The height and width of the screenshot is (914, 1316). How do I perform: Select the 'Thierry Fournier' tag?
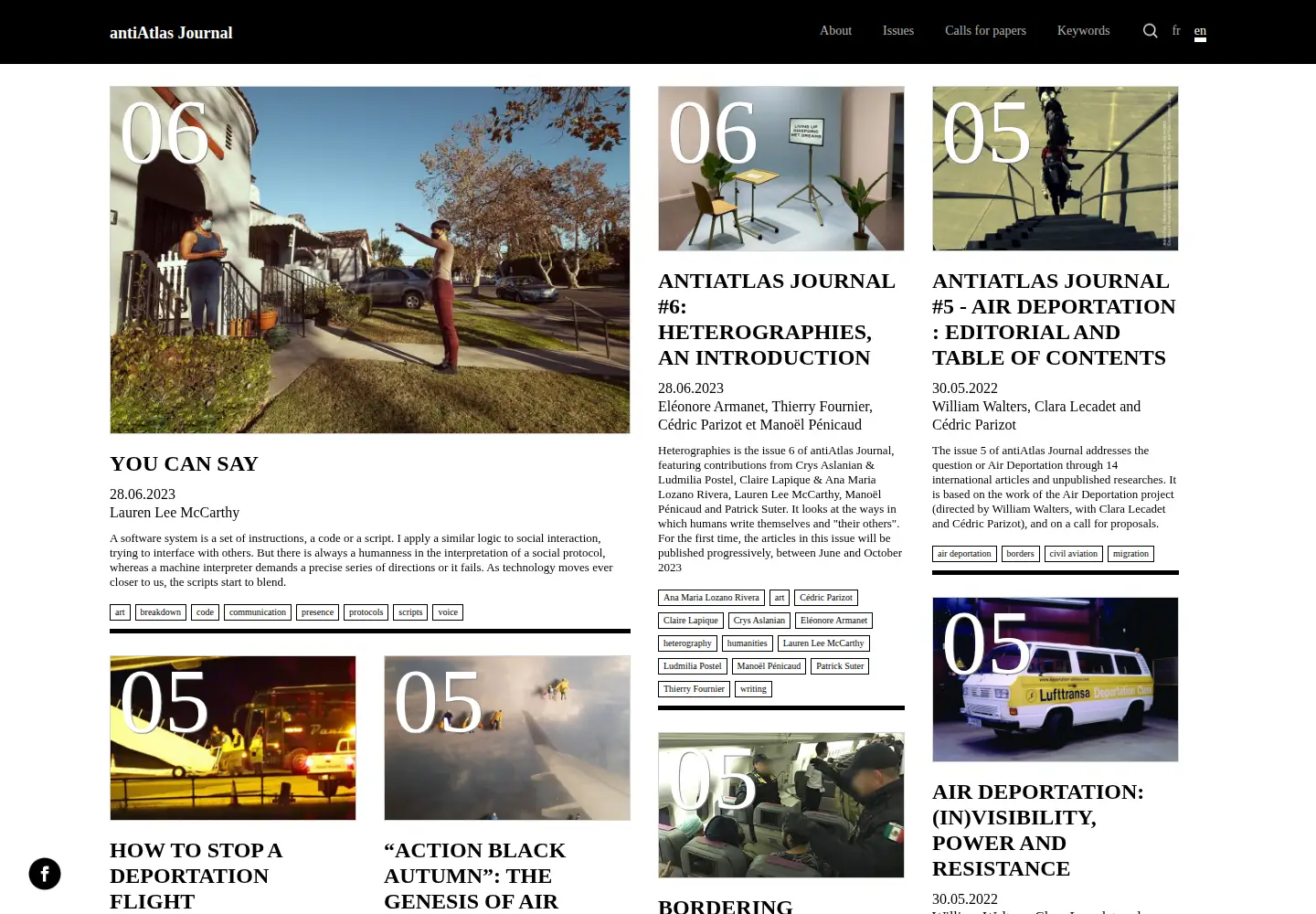click(694, 689)
